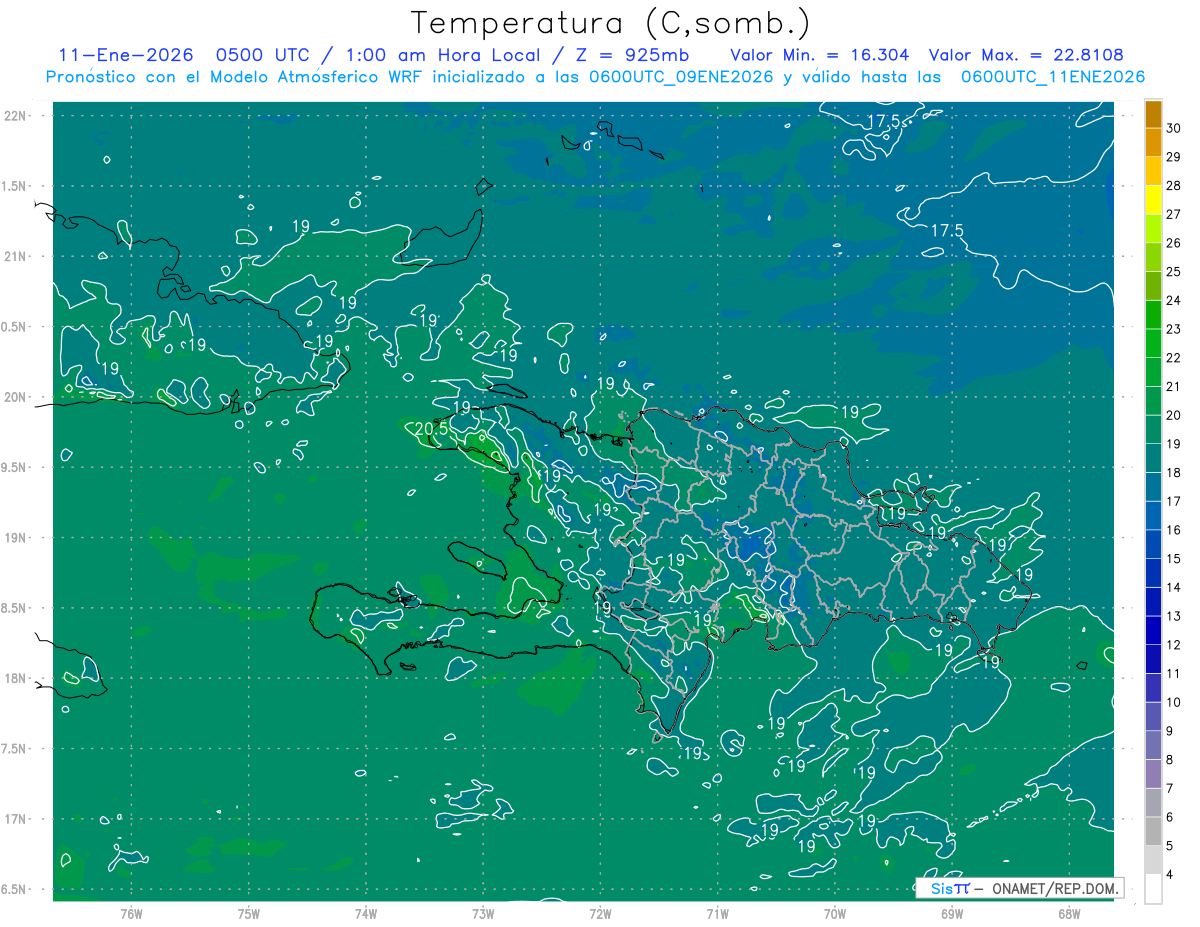Click the legend color band between 12 and 13
Screen dimensions: 1200x927
(1153, 630)
